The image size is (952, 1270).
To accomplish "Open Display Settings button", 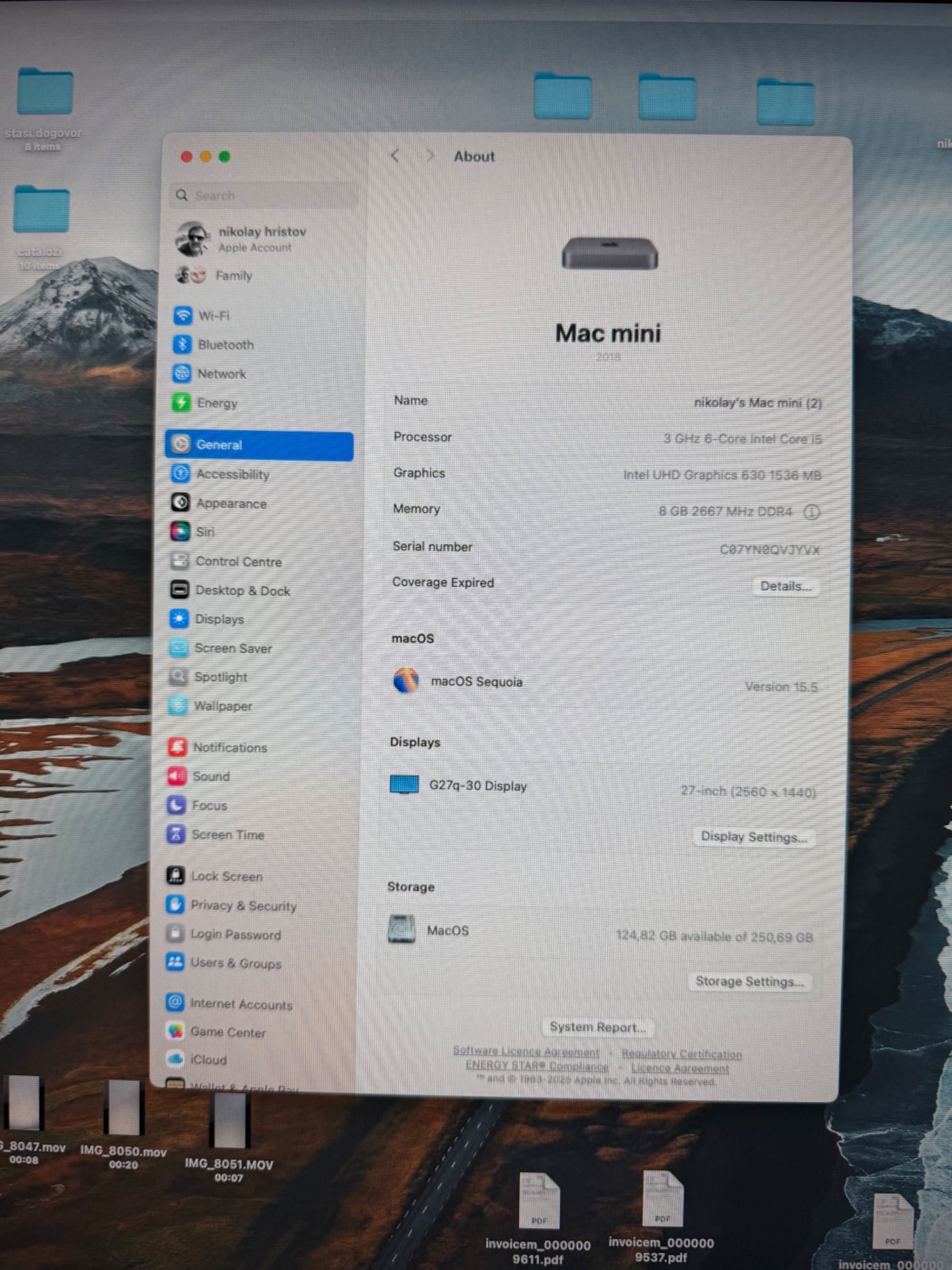I will tap(754, 837).
